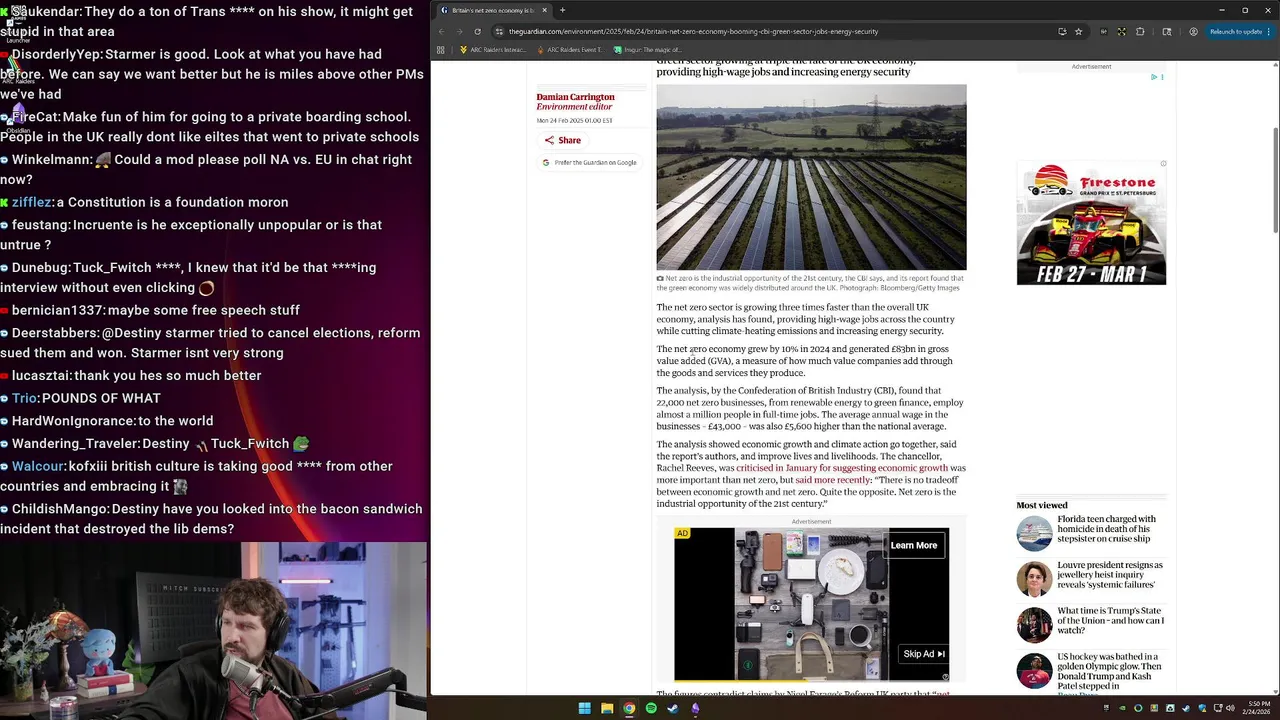Viewport: 1280px width, 720px height.
Task: Open a new browser tab
Action: click(562, 10)
